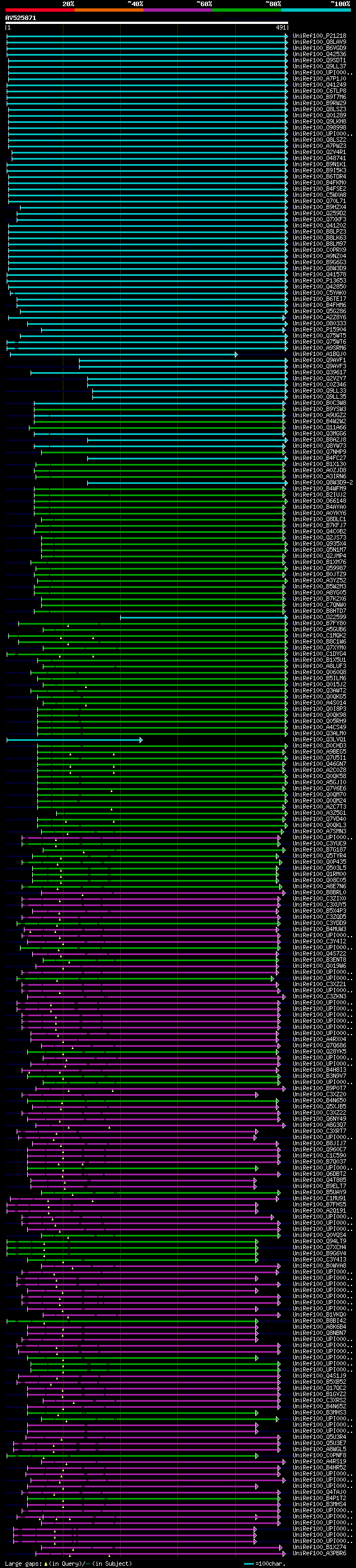This screenshot has height=1568, width=356.
Task: Select hit UniRef100_P13653
Action: click(319, 280)
